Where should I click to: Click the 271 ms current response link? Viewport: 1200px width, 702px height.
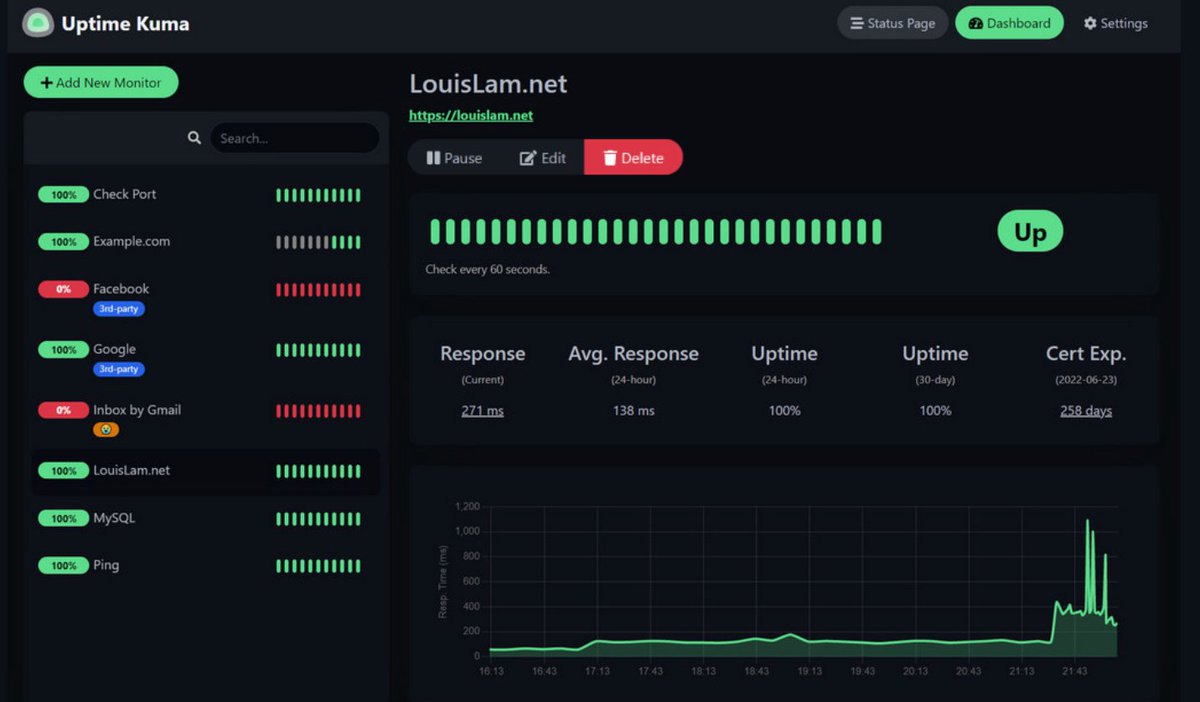coord(482,410)
